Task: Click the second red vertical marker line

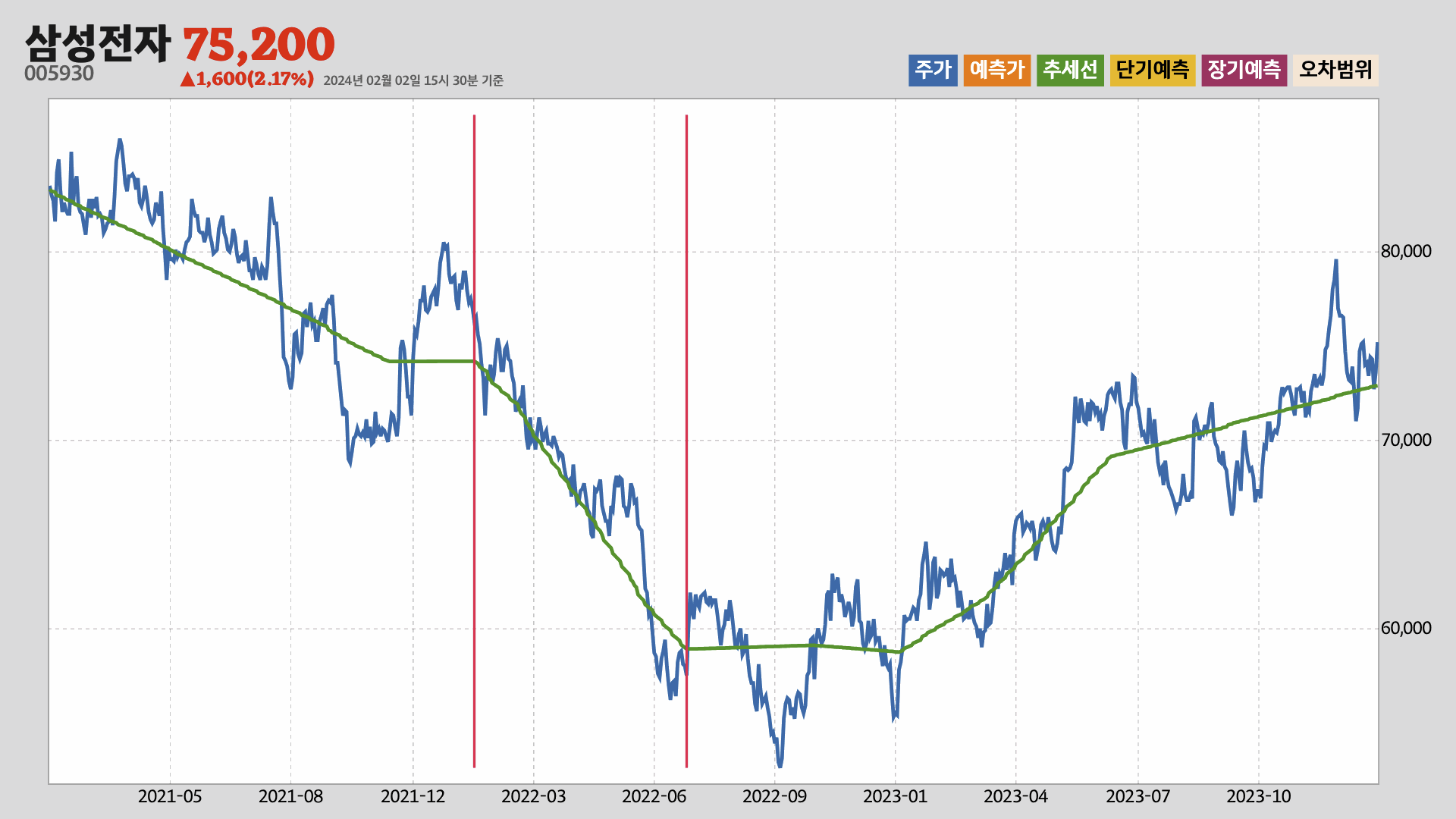Action: click(686, 441)
